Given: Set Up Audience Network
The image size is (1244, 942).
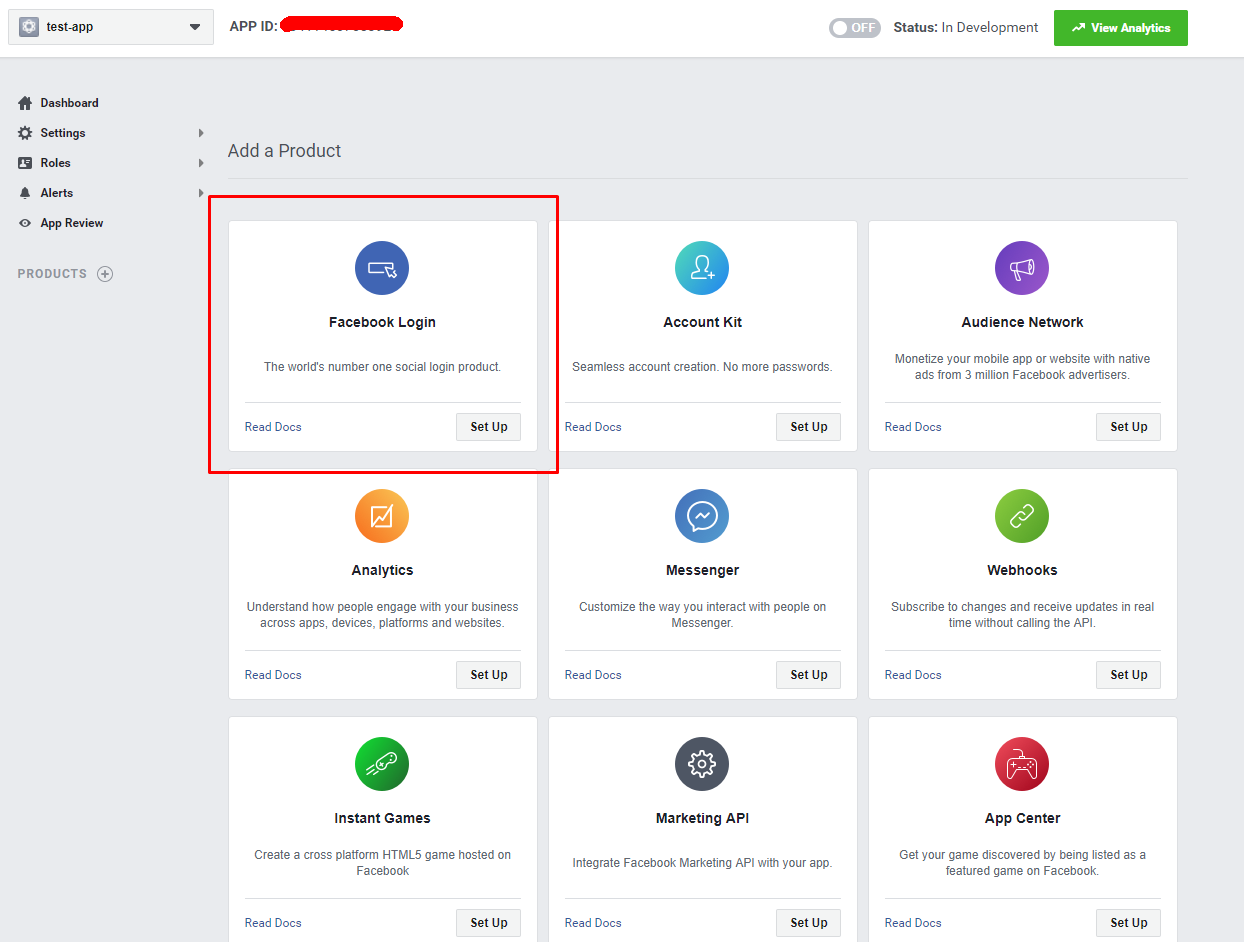Looking at the screenshot, I should tap(1129, 427).
